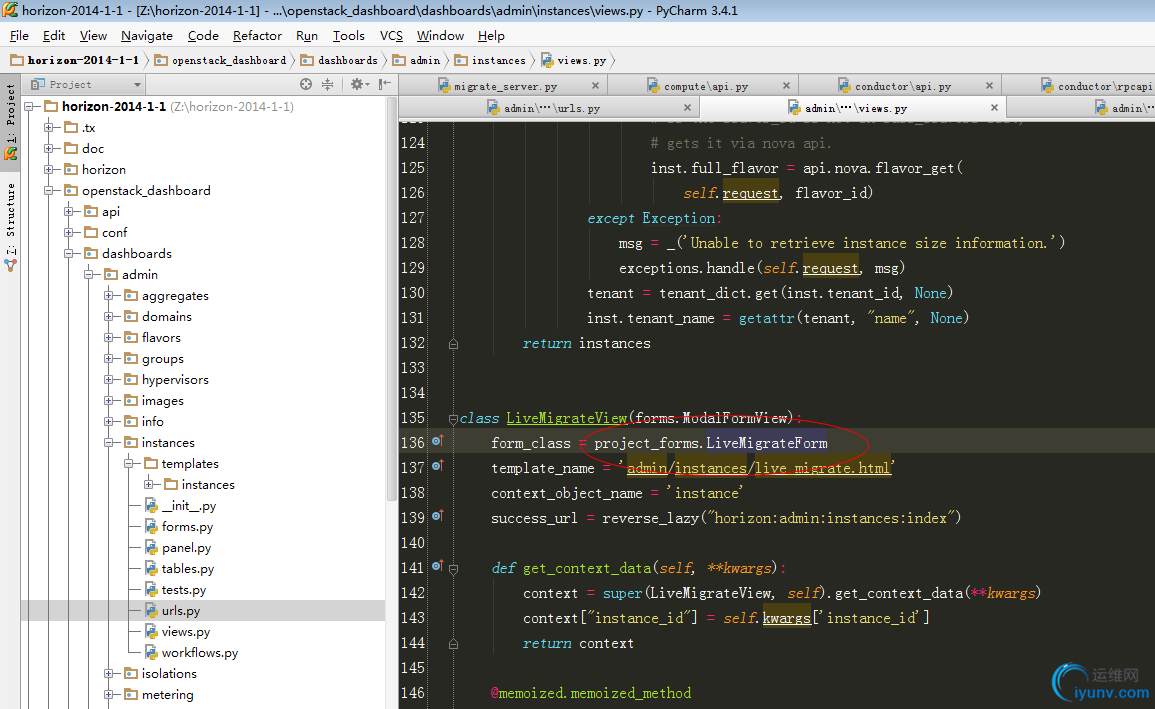Viewport: 1155px width, 709px height.
Task: Hide the Project tool window with pin icon
Action: coord(383,85)
